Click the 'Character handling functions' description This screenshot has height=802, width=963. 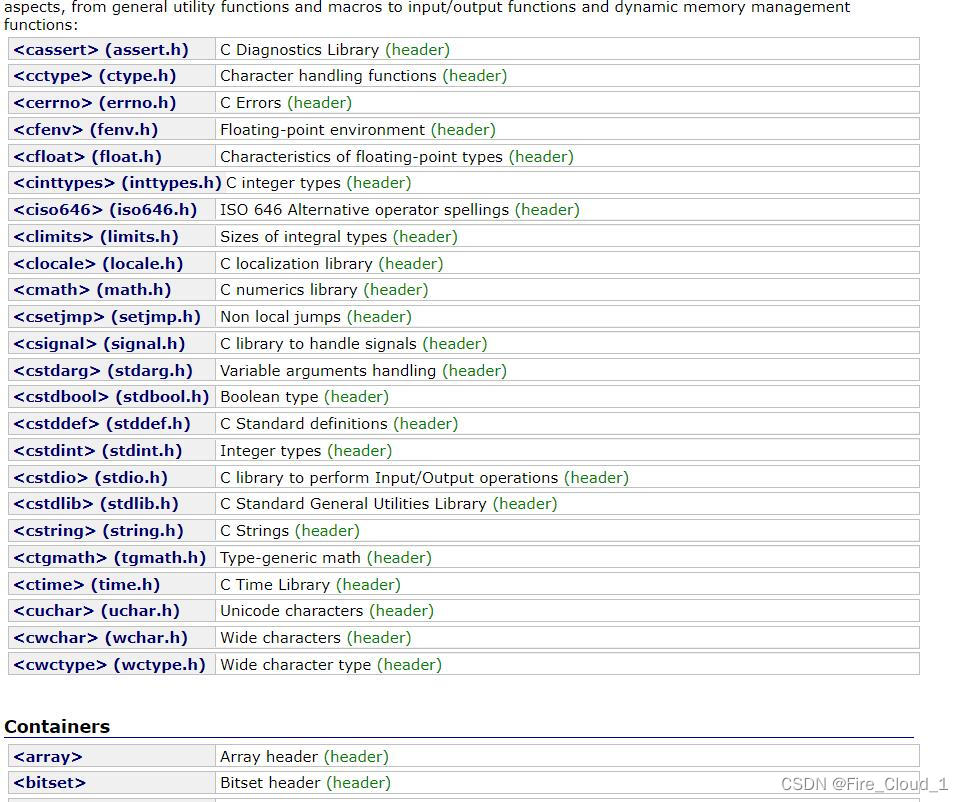click(x=329, y=76)
